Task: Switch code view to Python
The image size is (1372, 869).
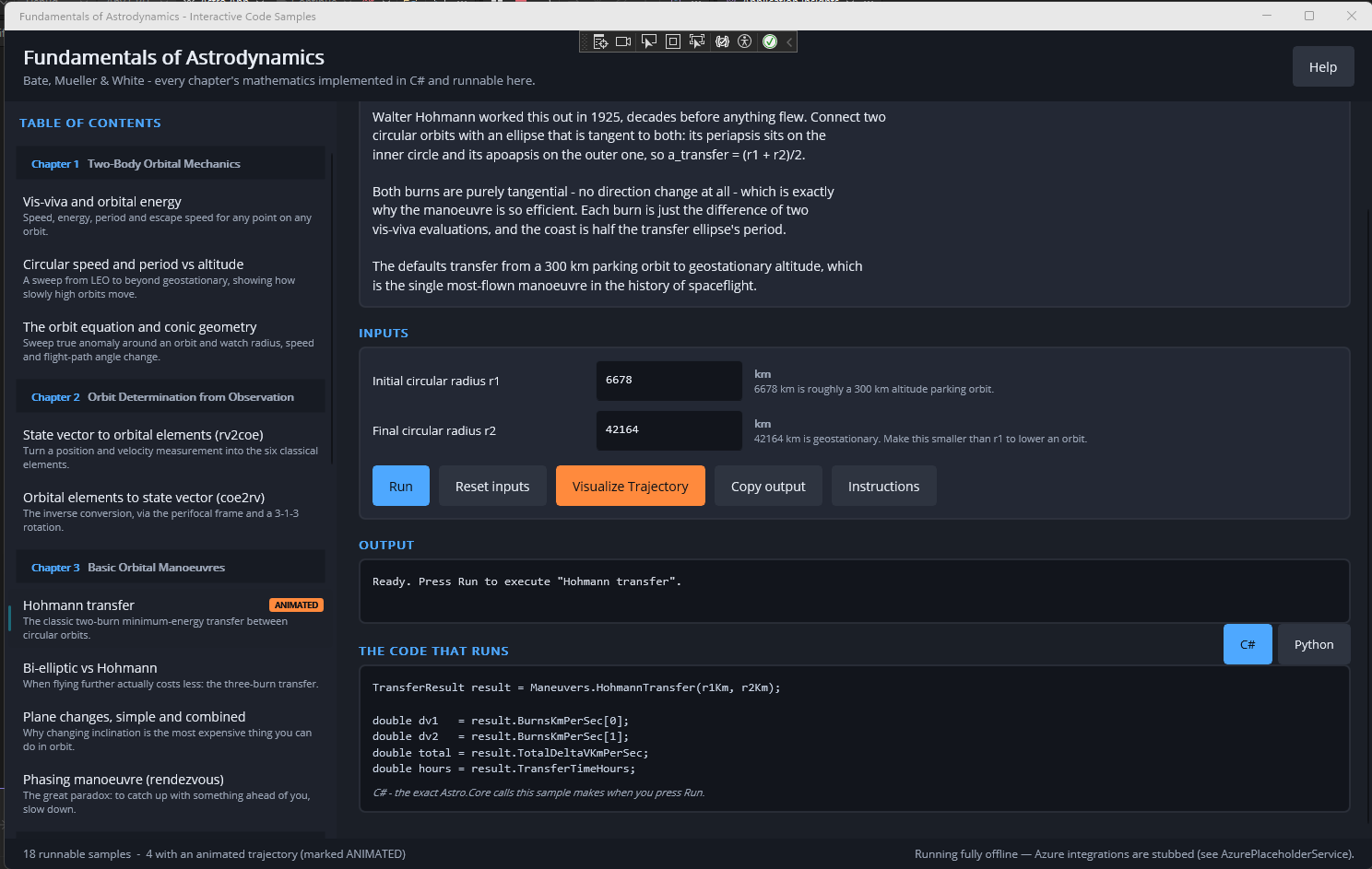Action: (x=1314, y=644)
